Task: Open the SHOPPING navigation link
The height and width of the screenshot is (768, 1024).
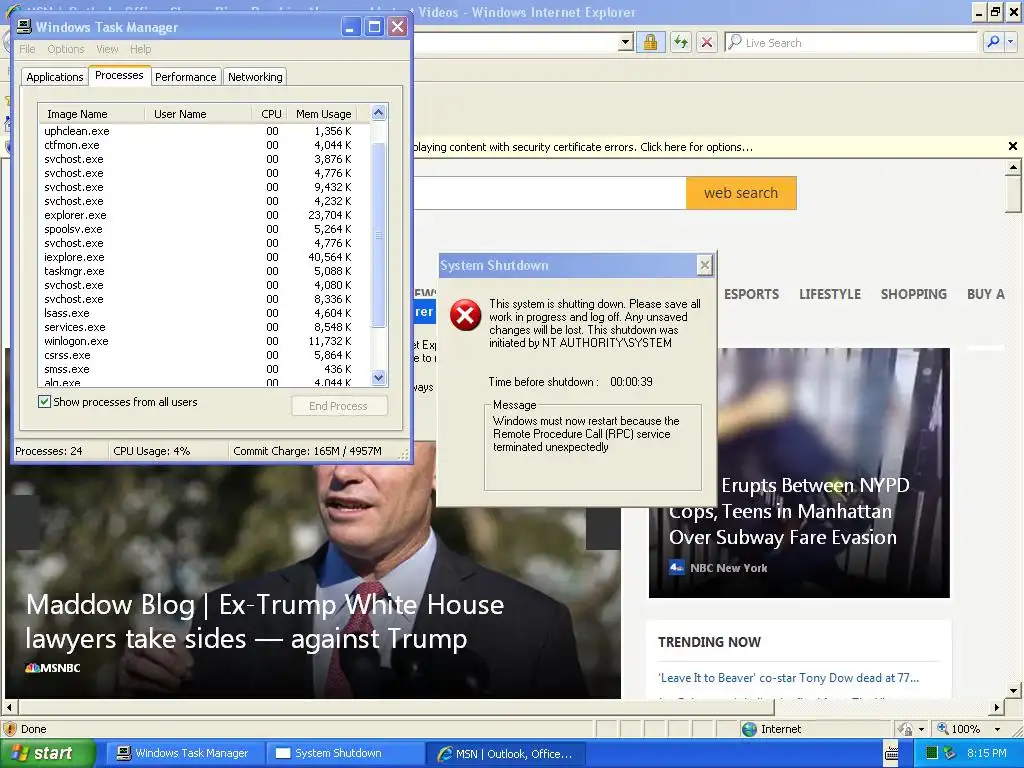Action: click(x=914, y=294)
